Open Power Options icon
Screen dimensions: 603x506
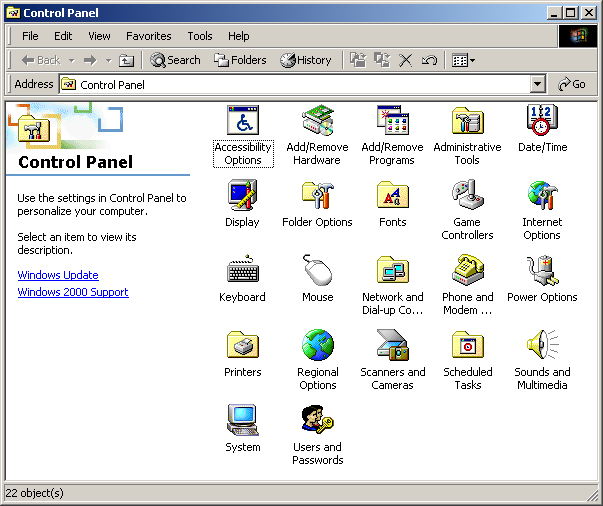click(542, 270)
